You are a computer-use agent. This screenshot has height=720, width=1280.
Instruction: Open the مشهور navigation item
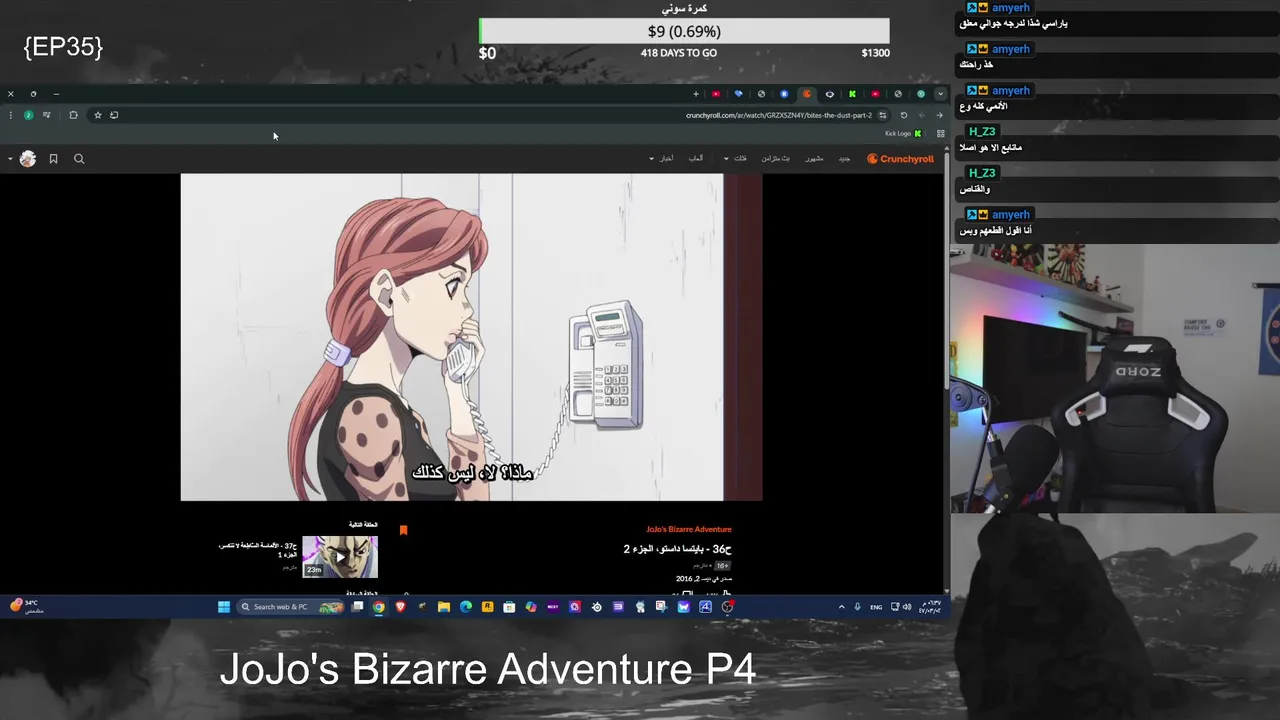(x=815, y=158)
